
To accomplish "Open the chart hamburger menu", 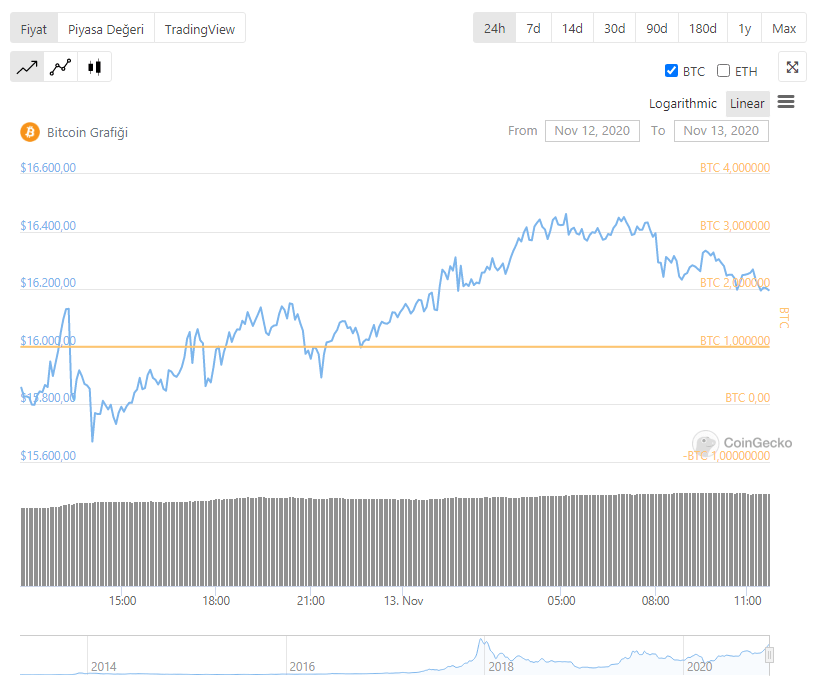I will tap(785, 102).
